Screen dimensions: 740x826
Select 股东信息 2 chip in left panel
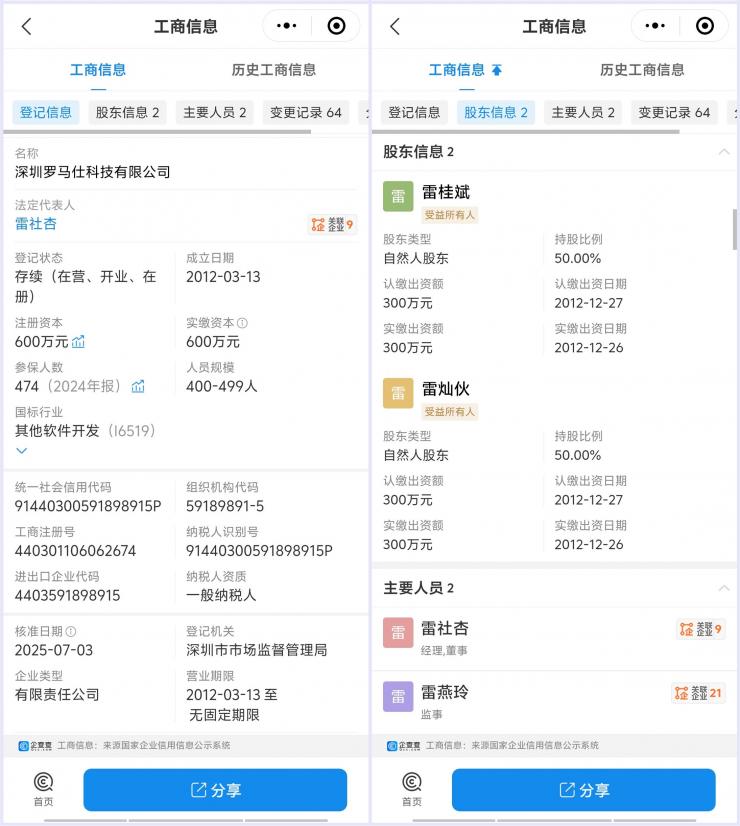pyautogui.click(x=127, y=112)
